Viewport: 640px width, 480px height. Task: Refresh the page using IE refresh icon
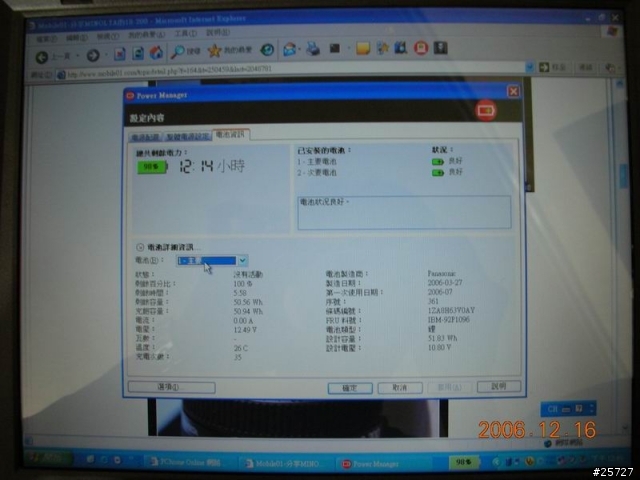tap(138, 53)
